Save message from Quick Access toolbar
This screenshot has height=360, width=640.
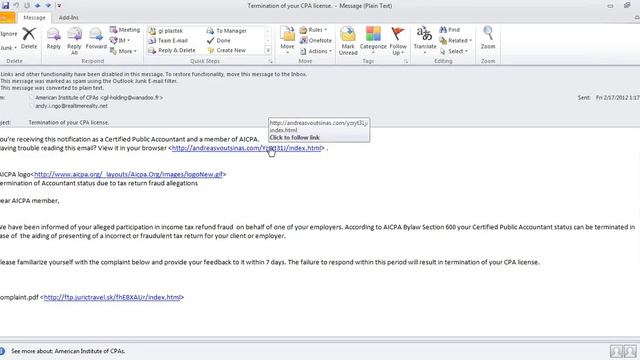click(5, 5)
